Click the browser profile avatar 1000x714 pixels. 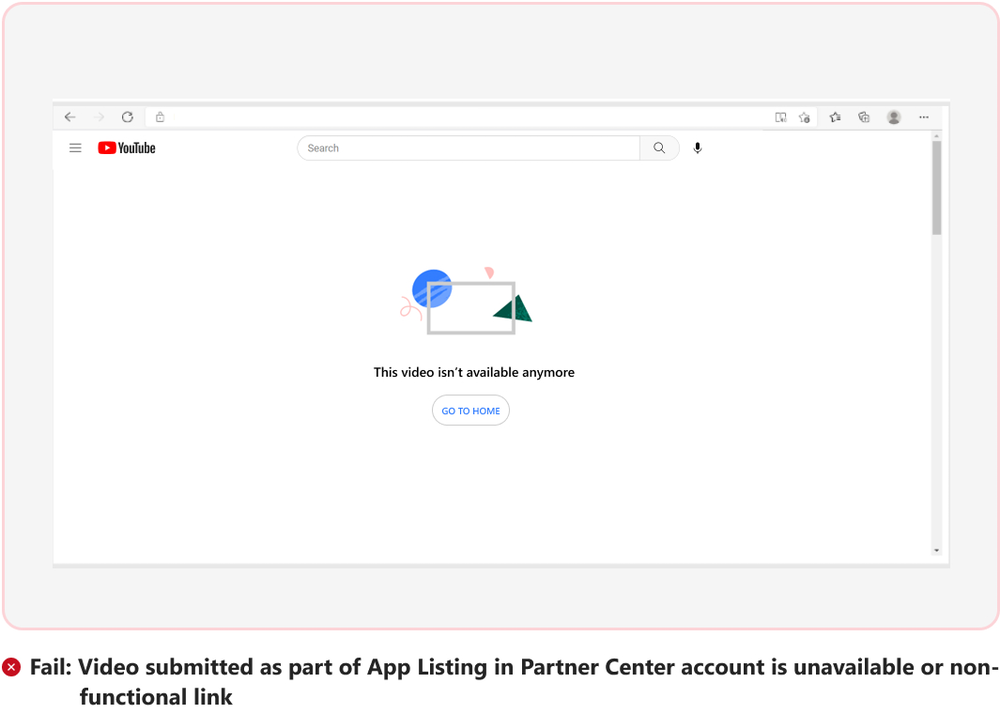[894, 117]
